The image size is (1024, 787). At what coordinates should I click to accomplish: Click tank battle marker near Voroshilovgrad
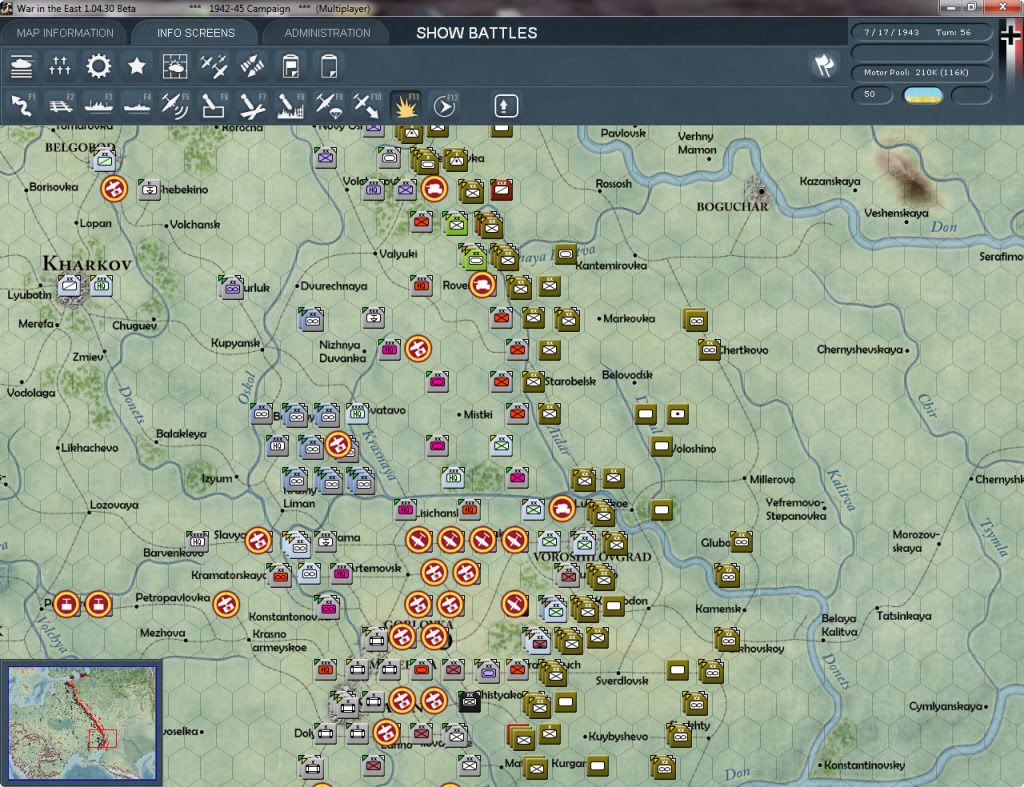(562, 508)
